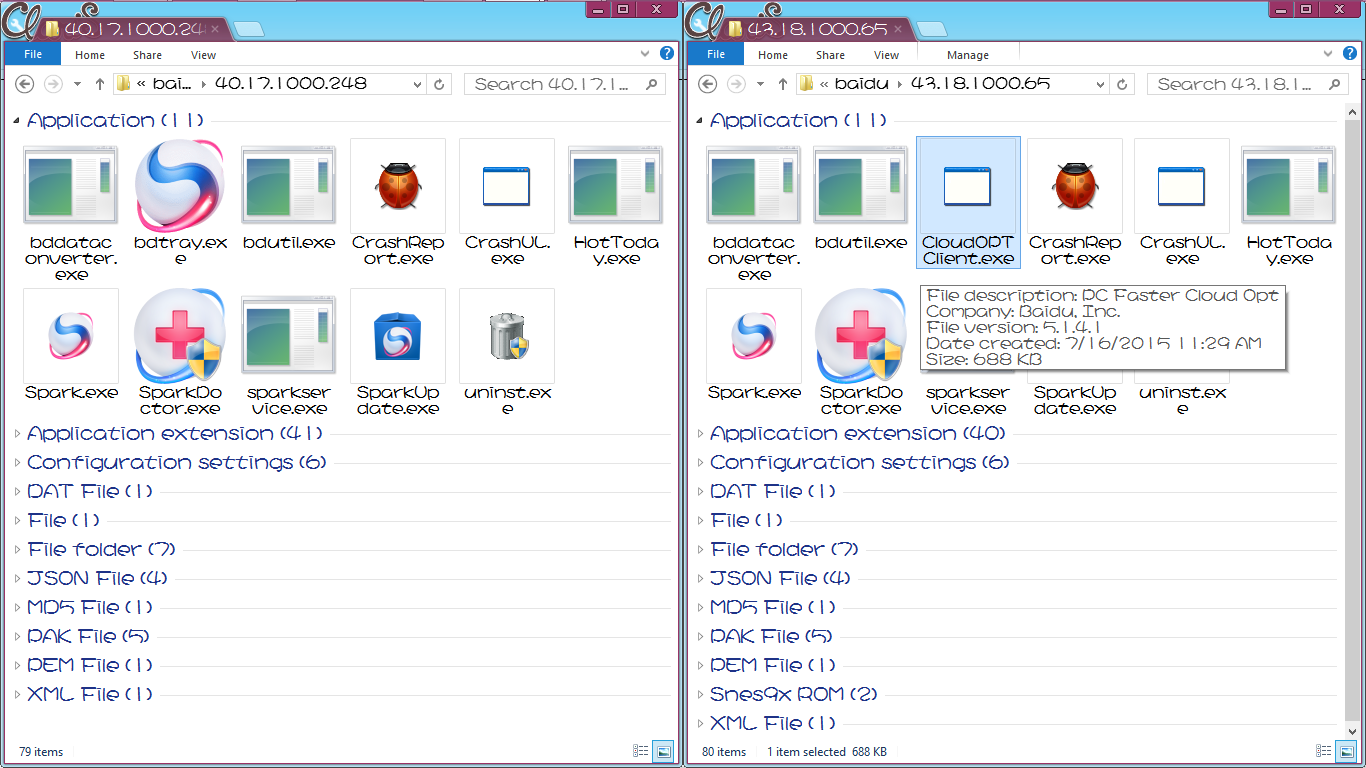1366x768 pixels.
Task: Select bdutil.exe in right window
Action: 861,196
